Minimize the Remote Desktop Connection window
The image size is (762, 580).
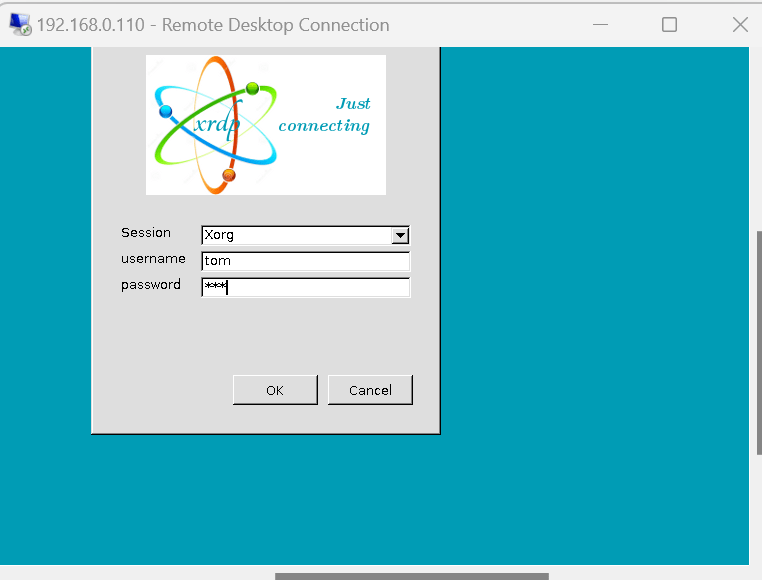[600, 25]
